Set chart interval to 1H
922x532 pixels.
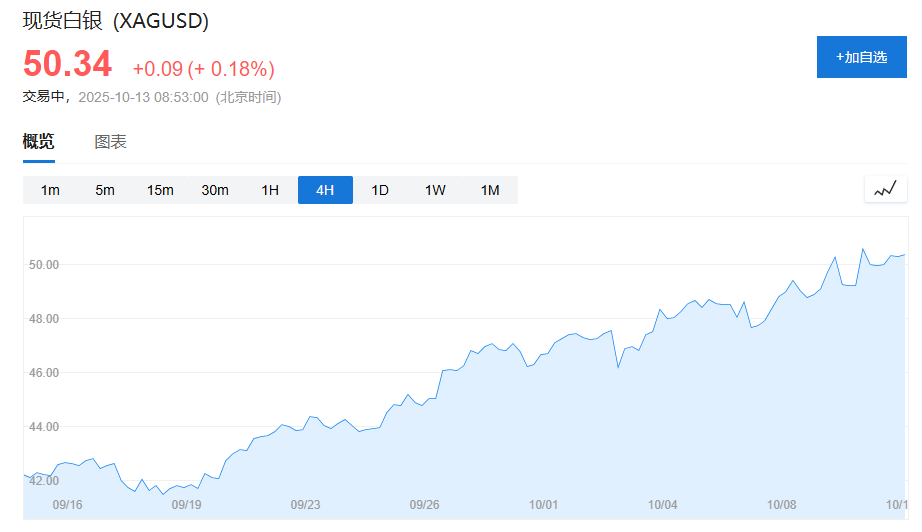(x=270, y=190)
